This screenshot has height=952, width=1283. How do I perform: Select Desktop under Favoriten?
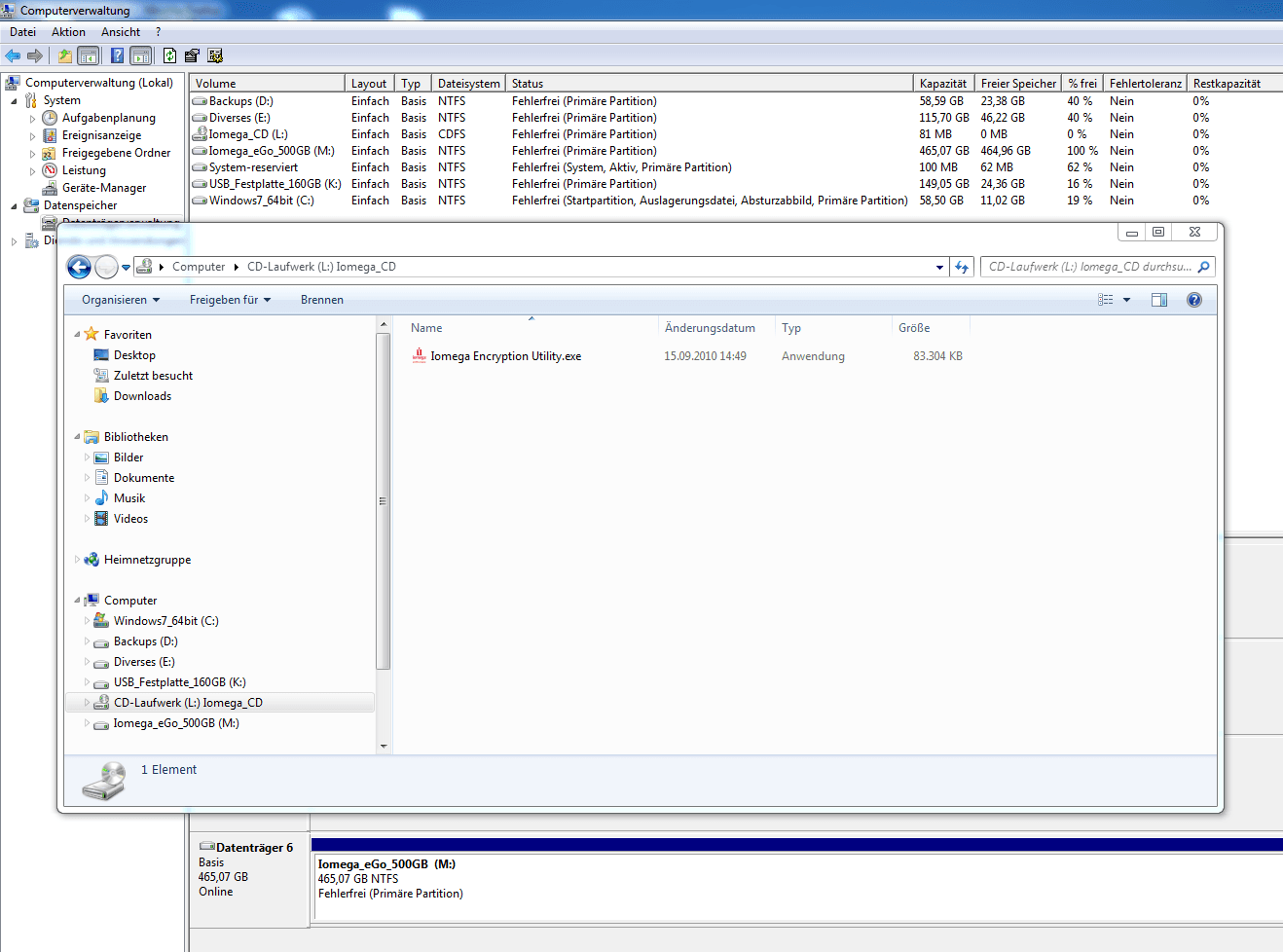pos(134,355)
